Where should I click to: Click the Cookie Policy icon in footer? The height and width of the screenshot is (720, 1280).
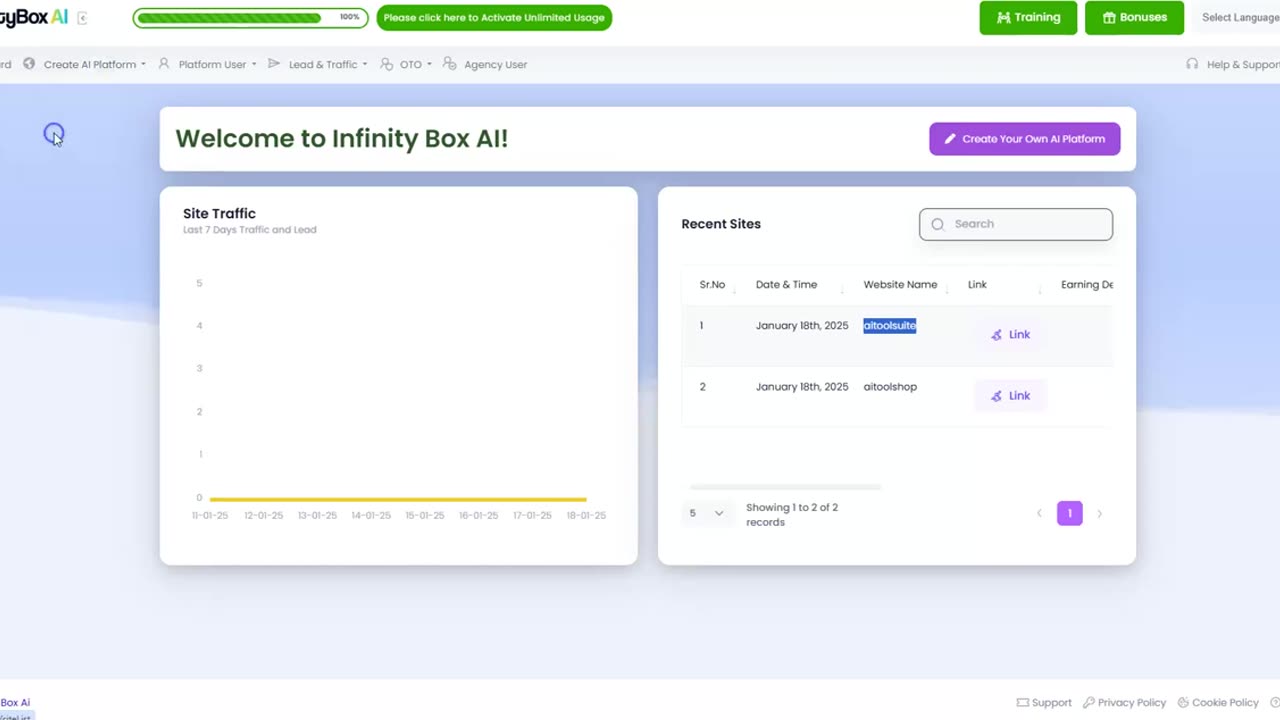(x=1183, y=703)
